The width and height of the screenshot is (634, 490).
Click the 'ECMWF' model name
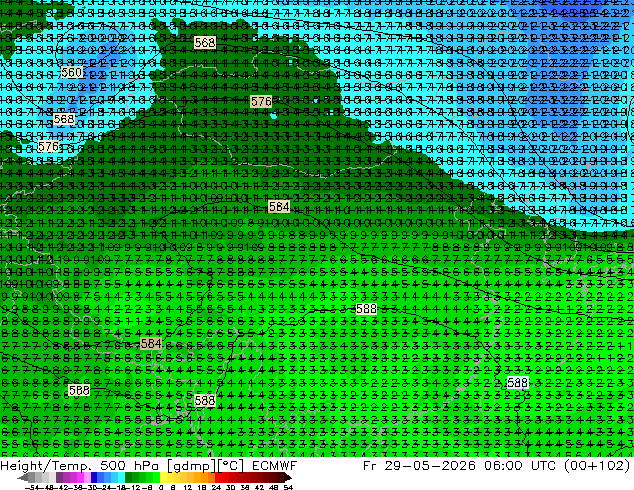[x=275, y=466]
